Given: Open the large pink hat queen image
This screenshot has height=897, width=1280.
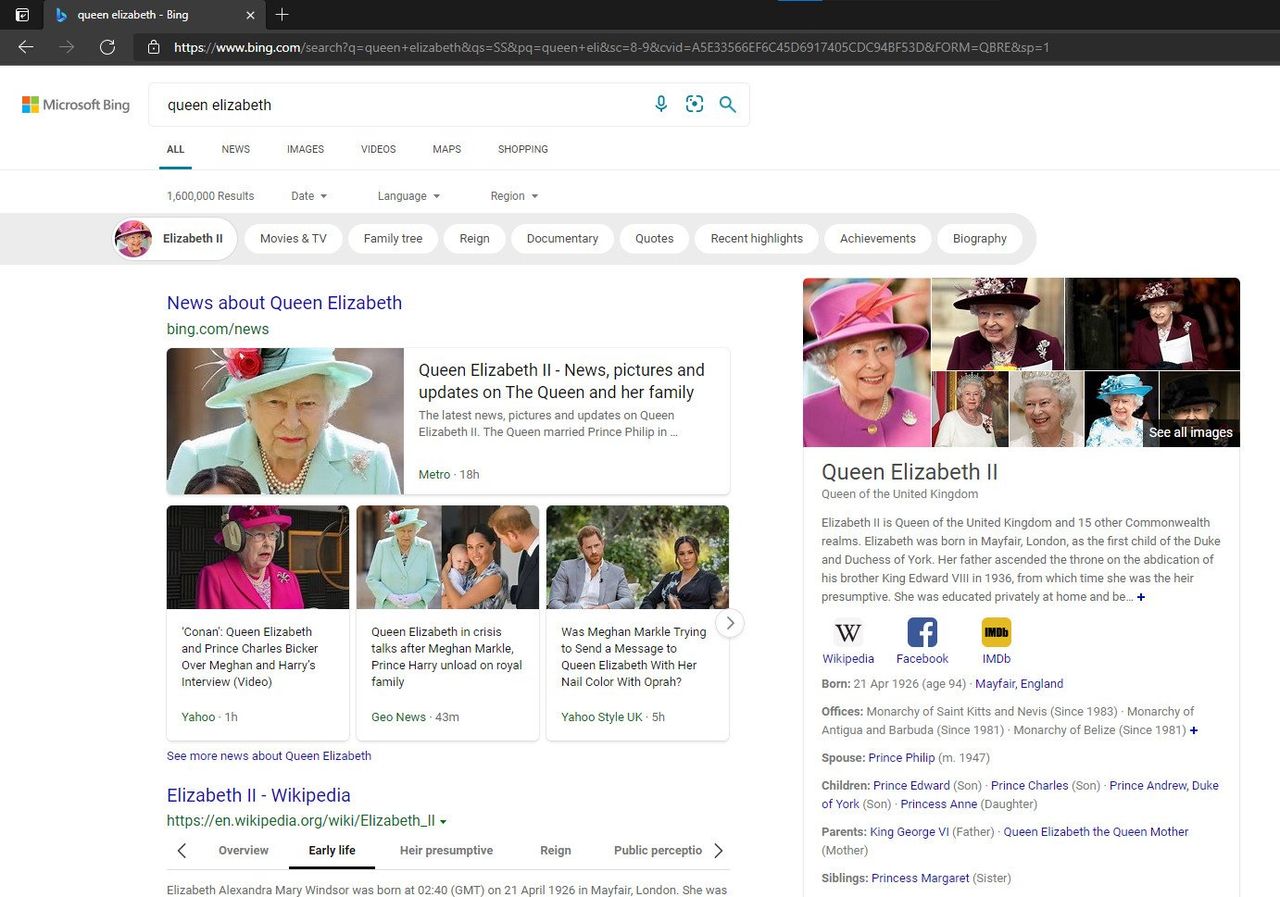Looking at the screenshot, I should pyautogui.click(x=867, y=362).
